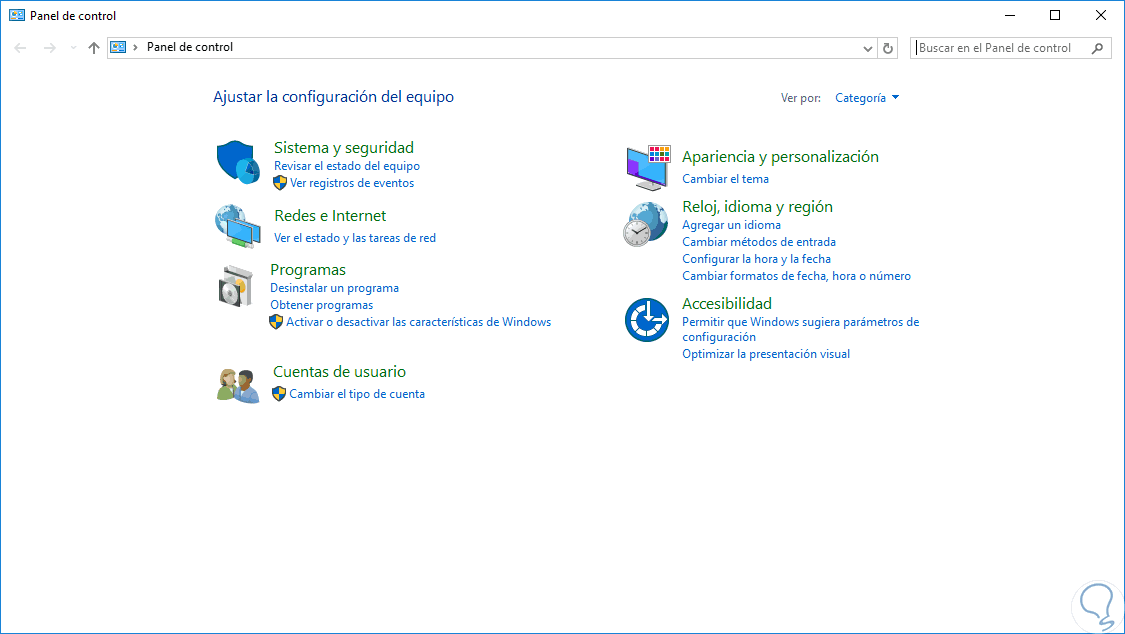The height and width of the screenshot is (634, 1125).
Task: Click the Ver por: label
Action: click(801, 98)
